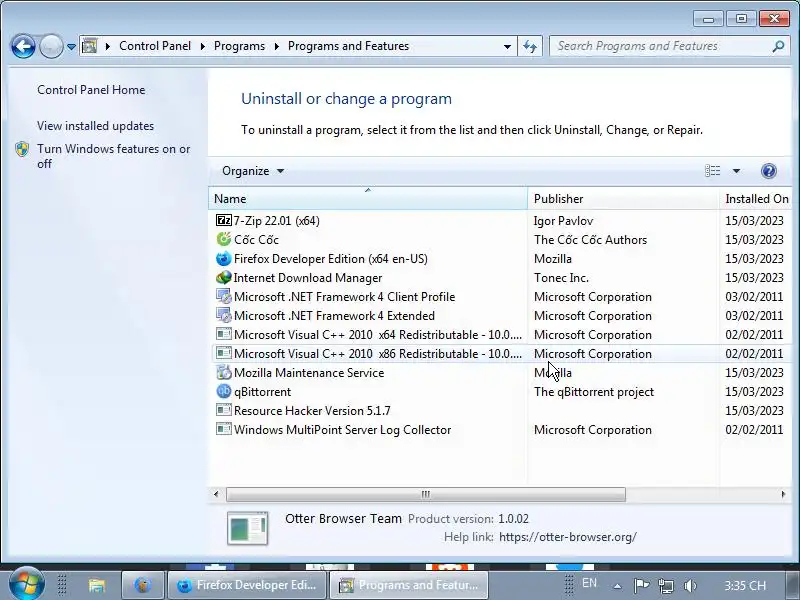Open Turn Windows features on or off
This screenshot has width=800, height=600.
click(113, 156)
